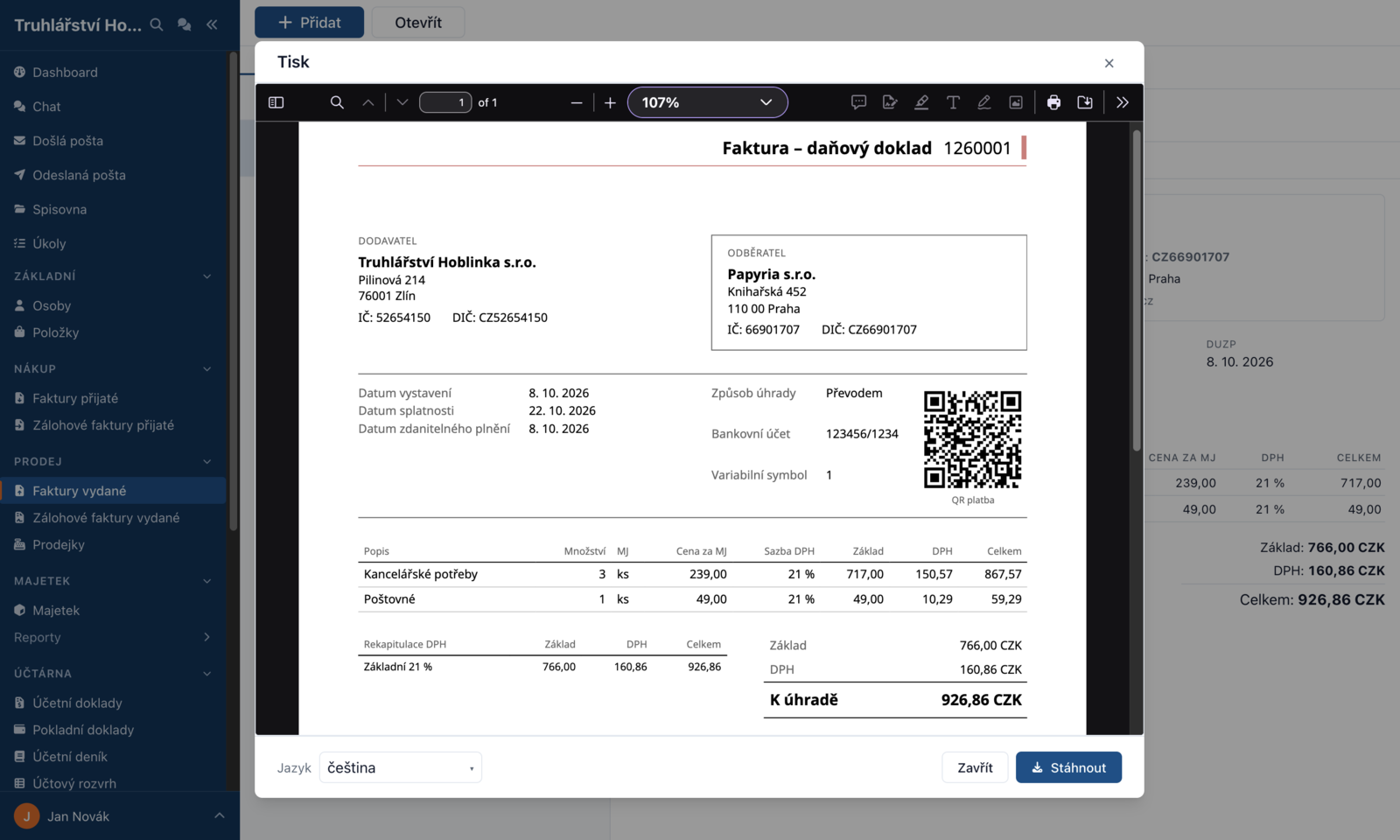Select the add text annotation tool

(x=953, y=102)
